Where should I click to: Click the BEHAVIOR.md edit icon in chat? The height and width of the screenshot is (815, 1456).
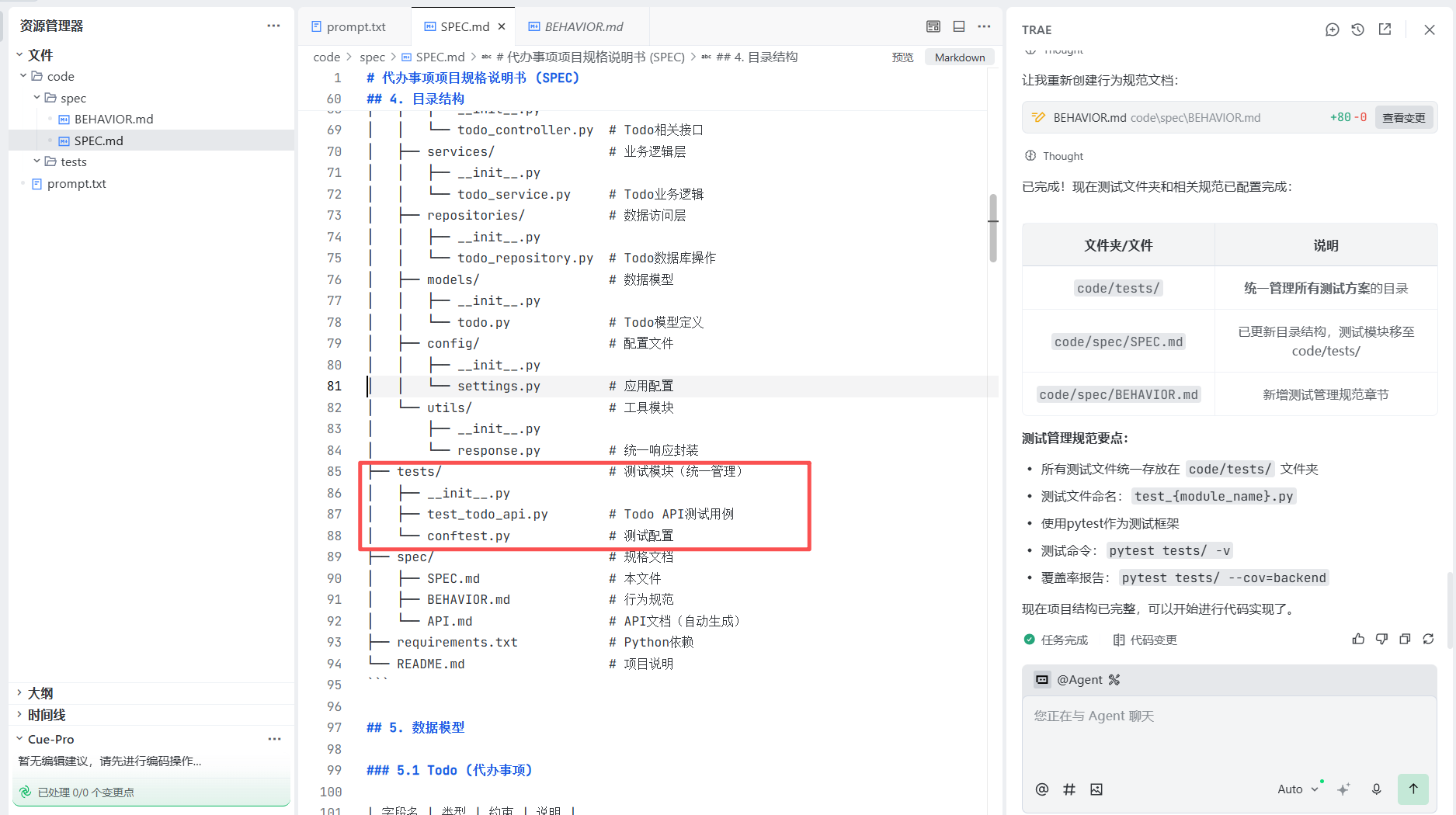click(x=1038, y=118)
